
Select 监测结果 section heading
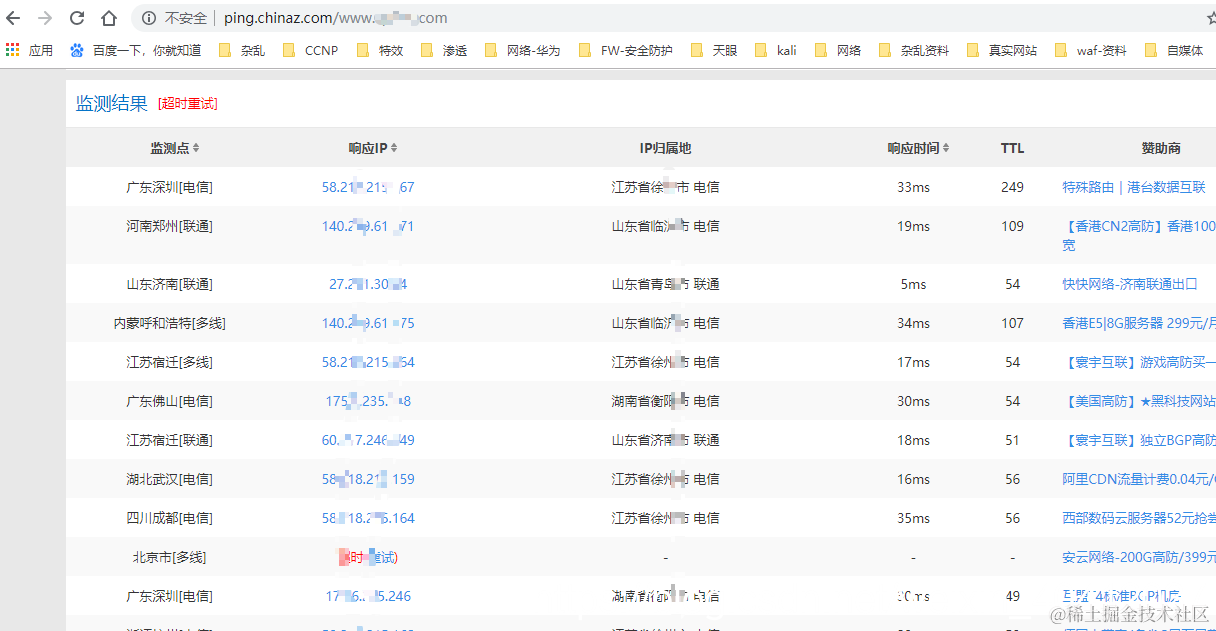point(112,103)
